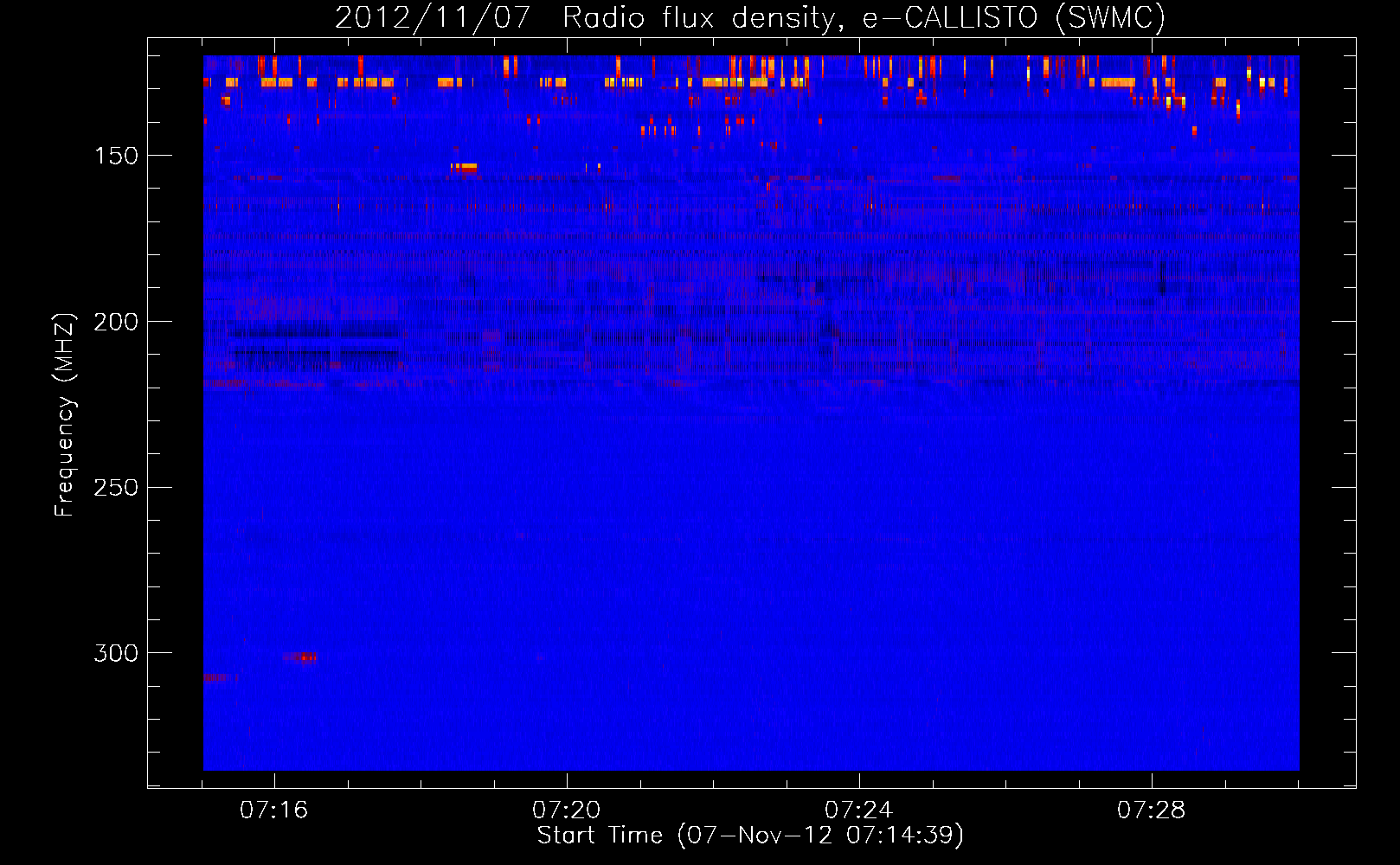Click the 07:20 time tick label
The width and height of the screenshot is (1400, 865).
pyautogui.click(x=567, y=811)
